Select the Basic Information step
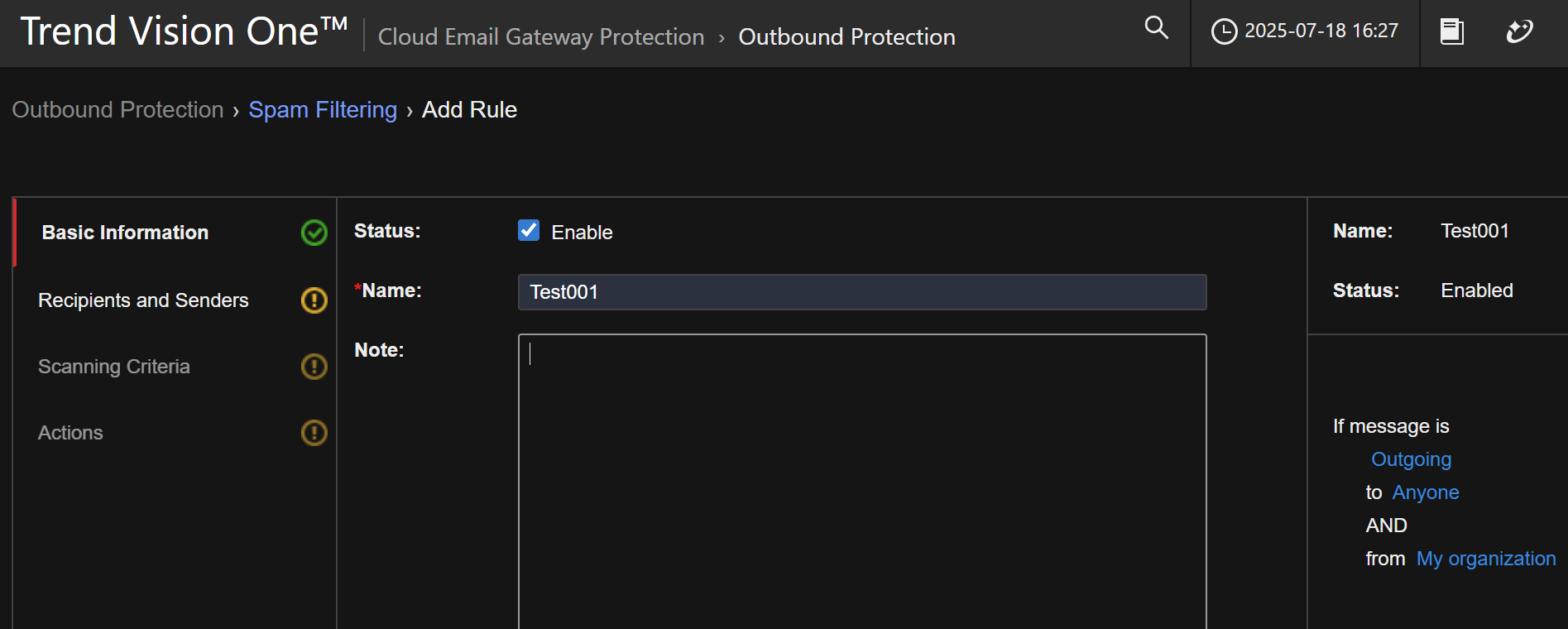Image resolution: width=1568 pixels, height=629 pixels. pyautogui.click(x=125, y=233)
